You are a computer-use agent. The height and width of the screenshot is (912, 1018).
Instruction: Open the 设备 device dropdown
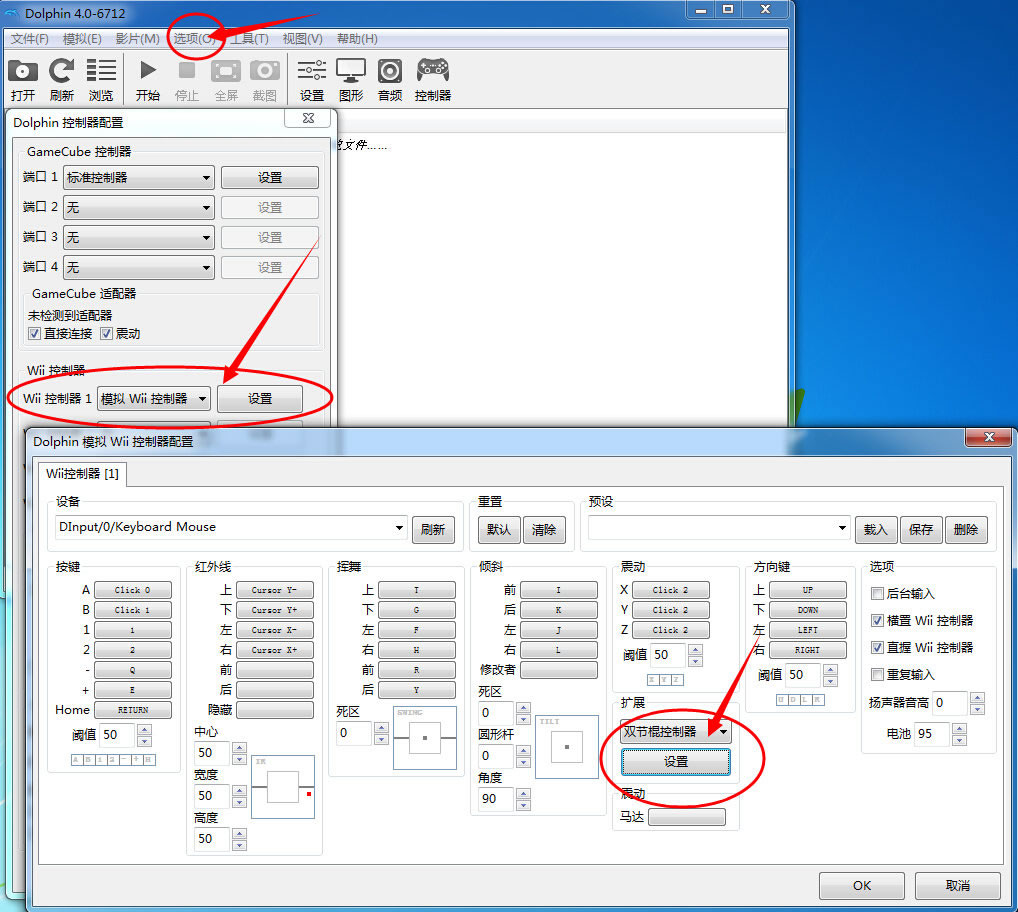point(231,528)
